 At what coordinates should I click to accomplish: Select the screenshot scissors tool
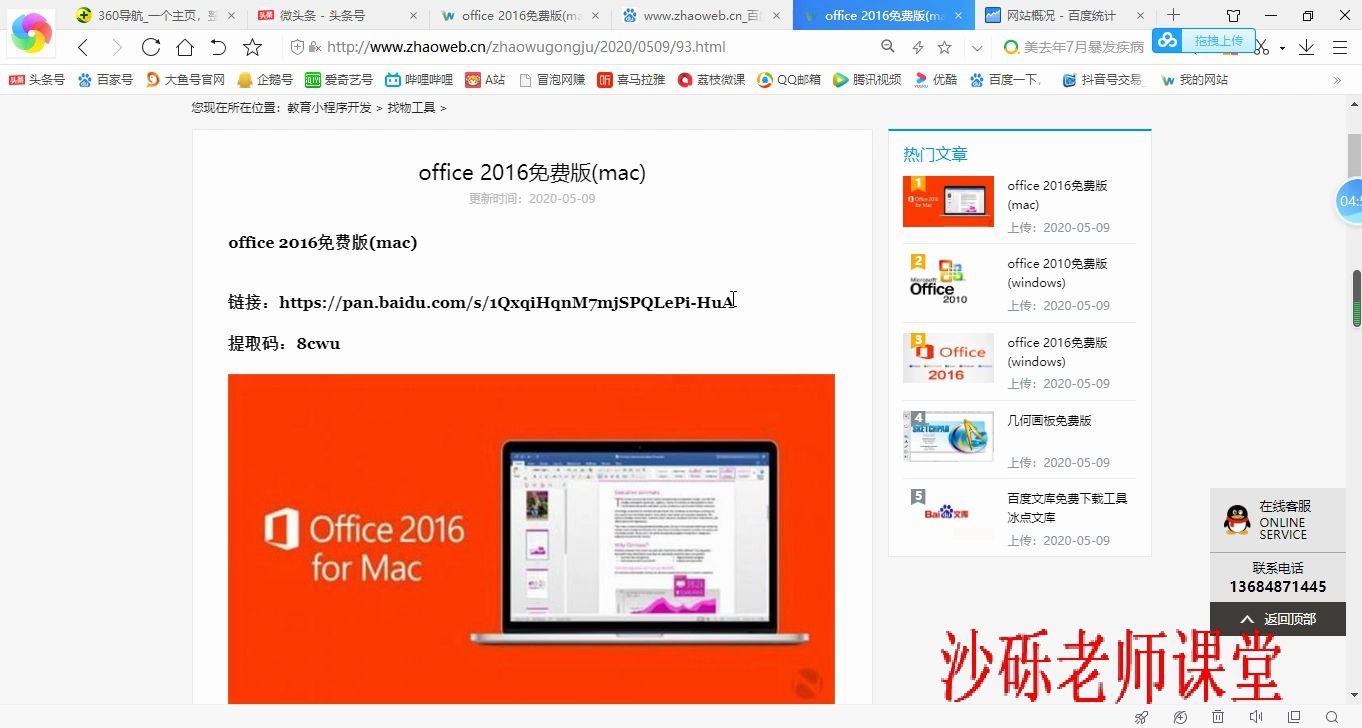pos(1261,48)
